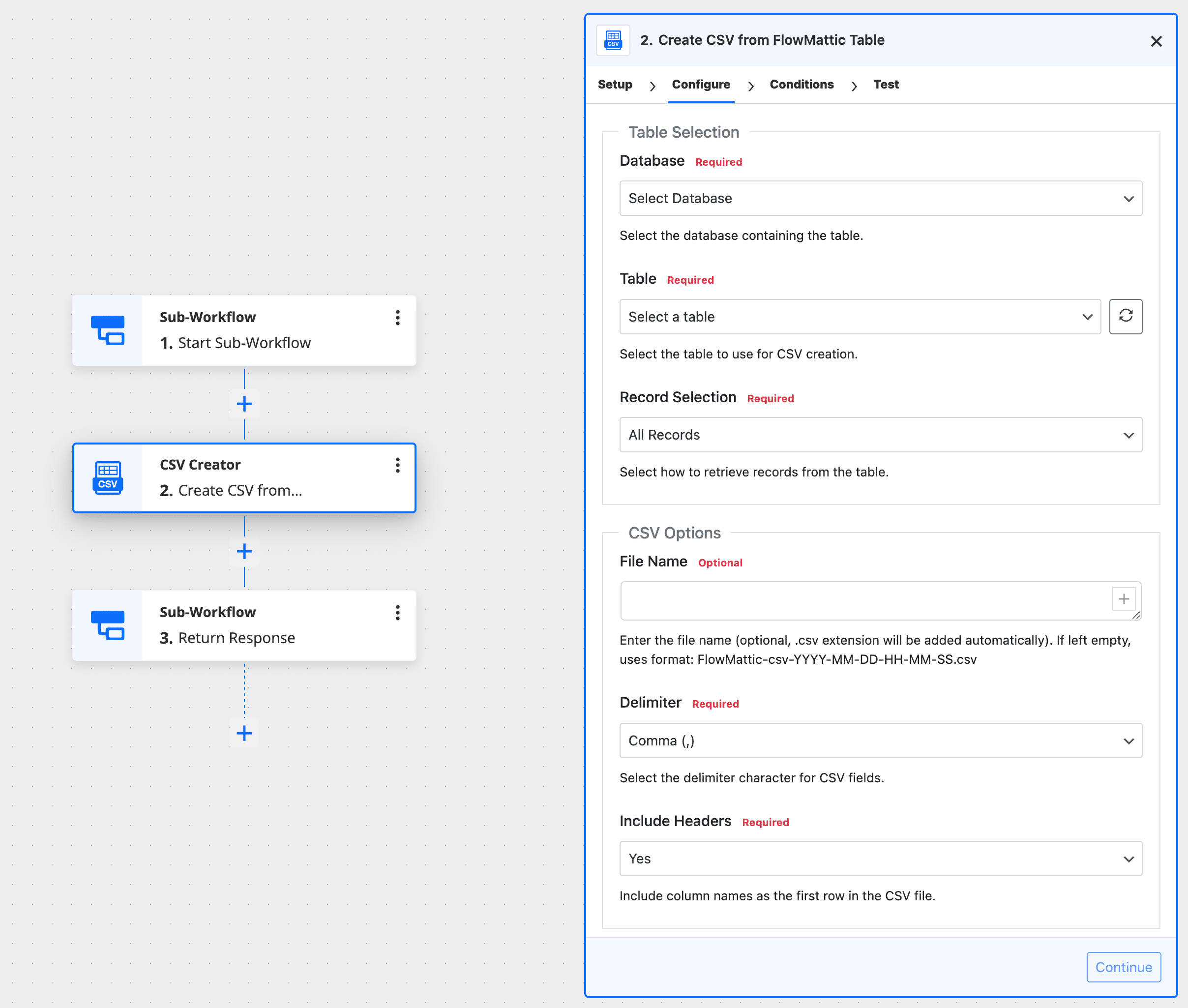Click the Sub-Workflow icon on Start Sub-Workflow node
The width and height of the screenshot is (1188, 1008).
(107, 330)
